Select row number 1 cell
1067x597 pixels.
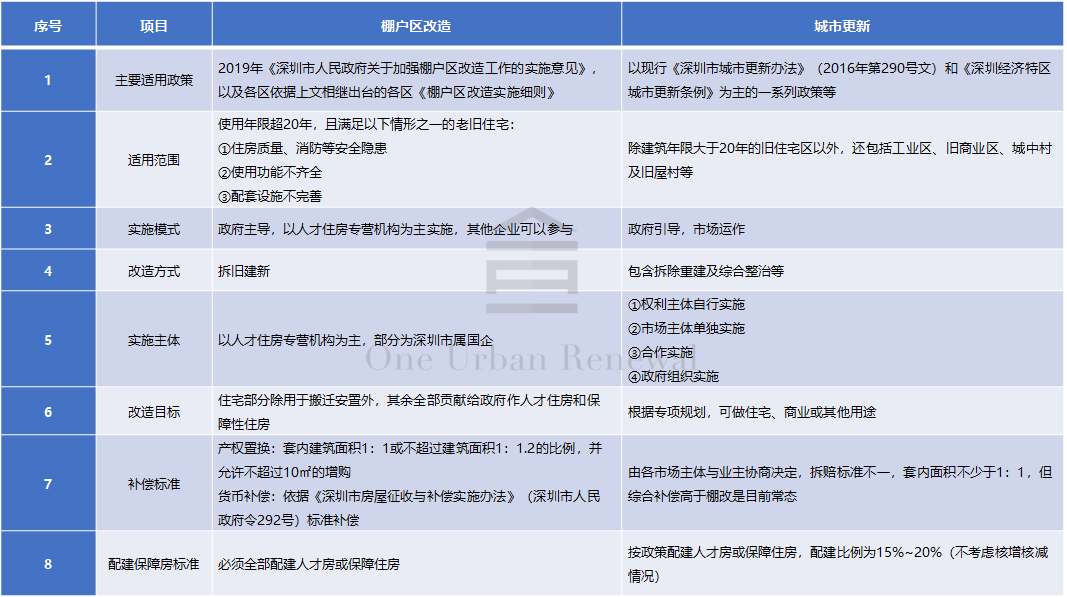point(48,80)
